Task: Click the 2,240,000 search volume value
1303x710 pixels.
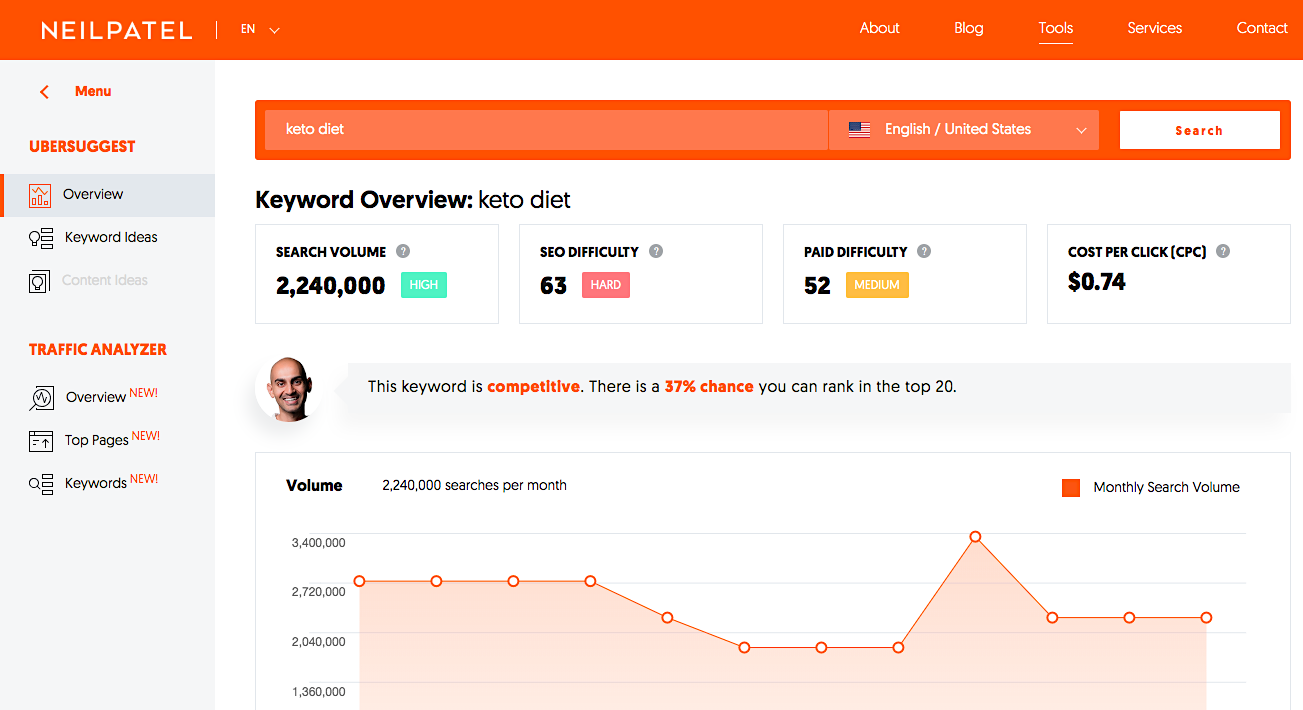Action: click(330, 286)
